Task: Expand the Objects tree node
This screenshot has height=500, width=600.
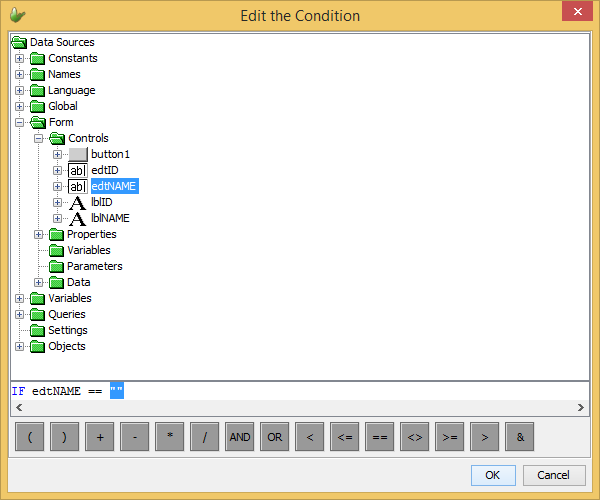Action: pyautogui.click(x=19, y=346)
